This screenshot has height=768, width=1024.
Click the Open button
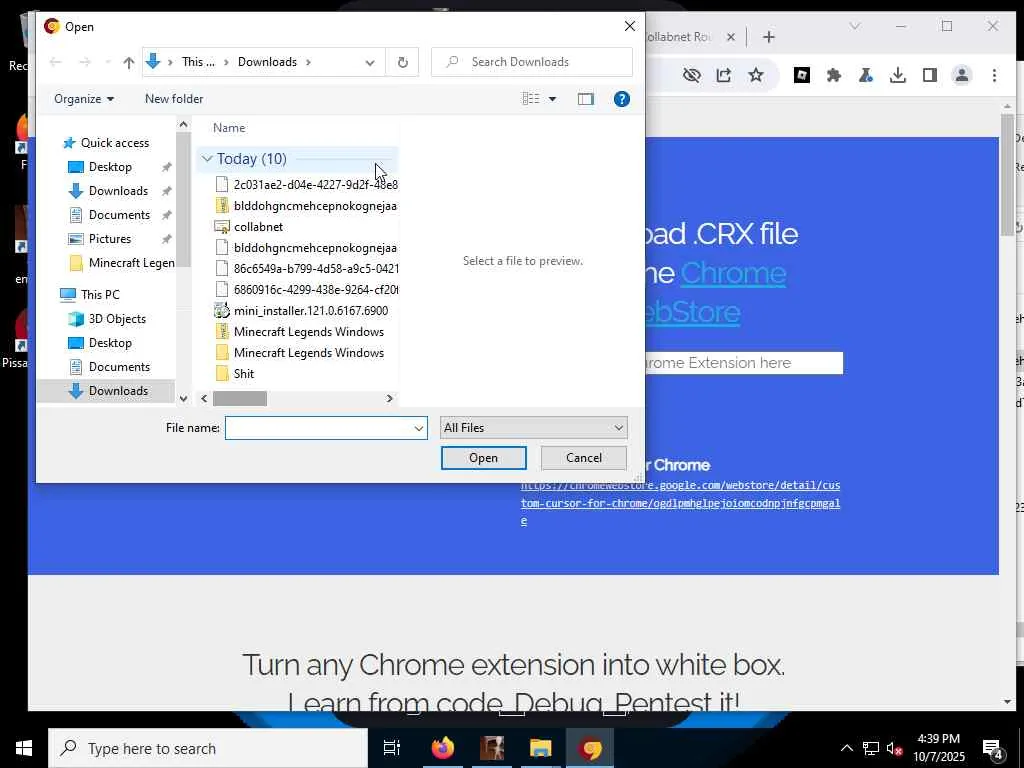click(483, 458)
